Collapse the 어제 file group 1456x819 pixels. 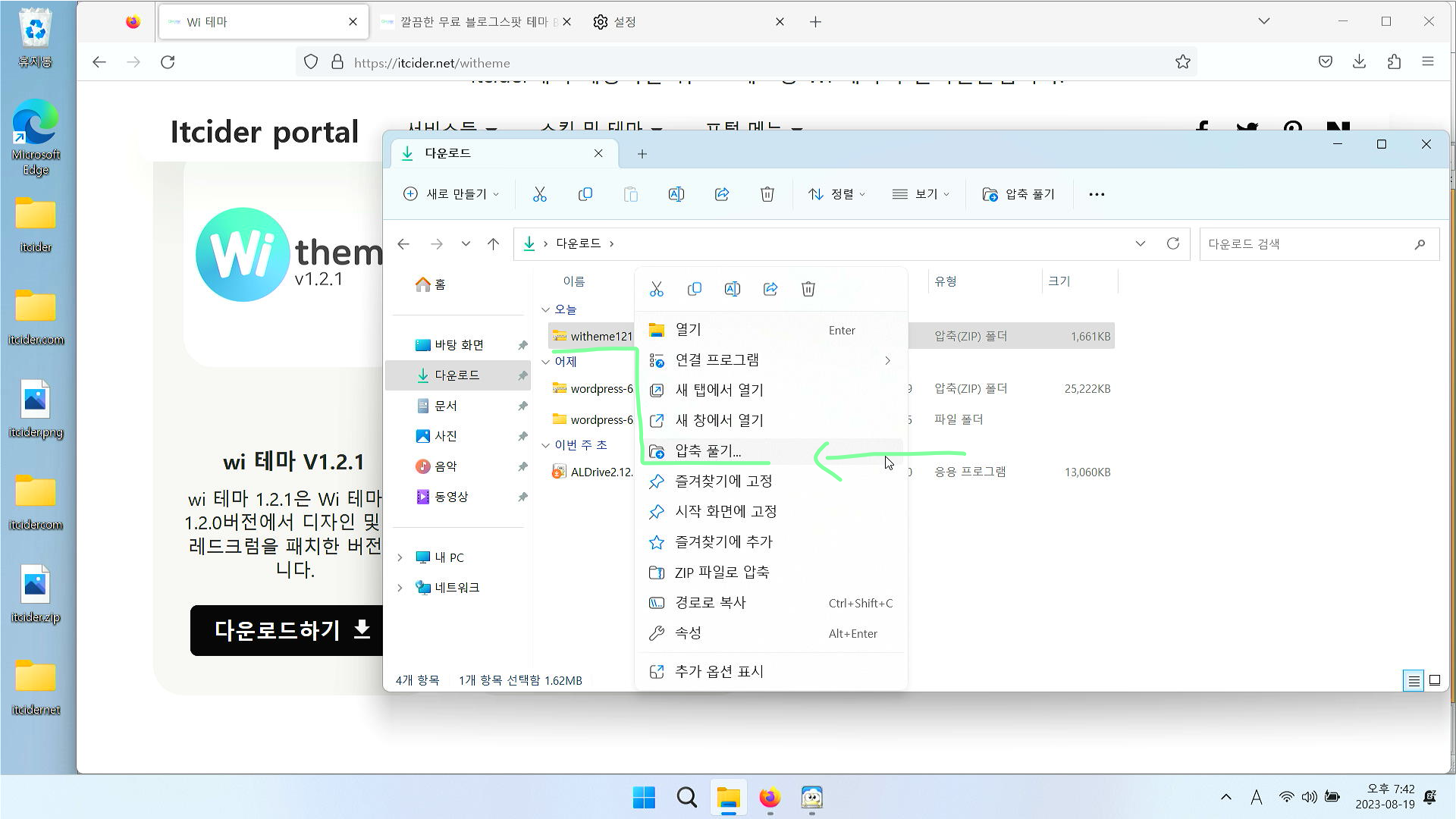coord(545,362)
